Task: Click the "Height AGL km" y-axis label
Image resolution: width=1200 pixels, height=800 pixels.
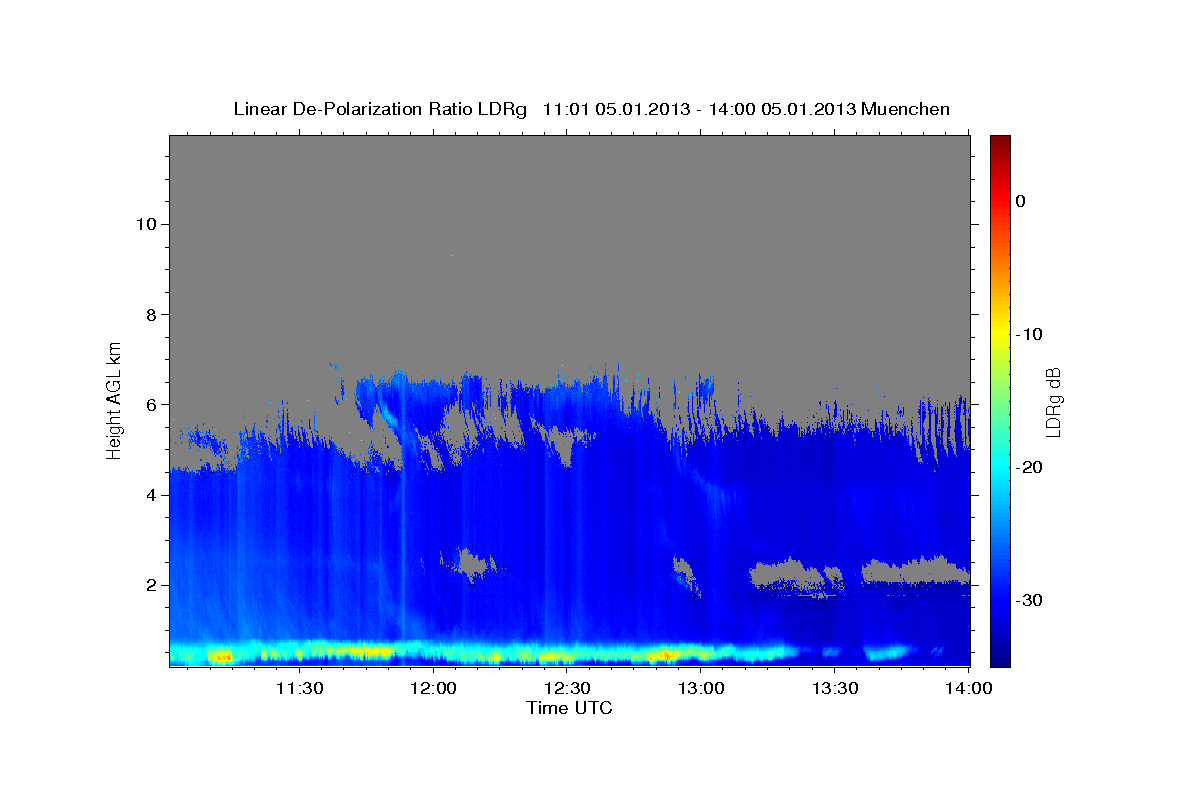Action: [115, 399]
